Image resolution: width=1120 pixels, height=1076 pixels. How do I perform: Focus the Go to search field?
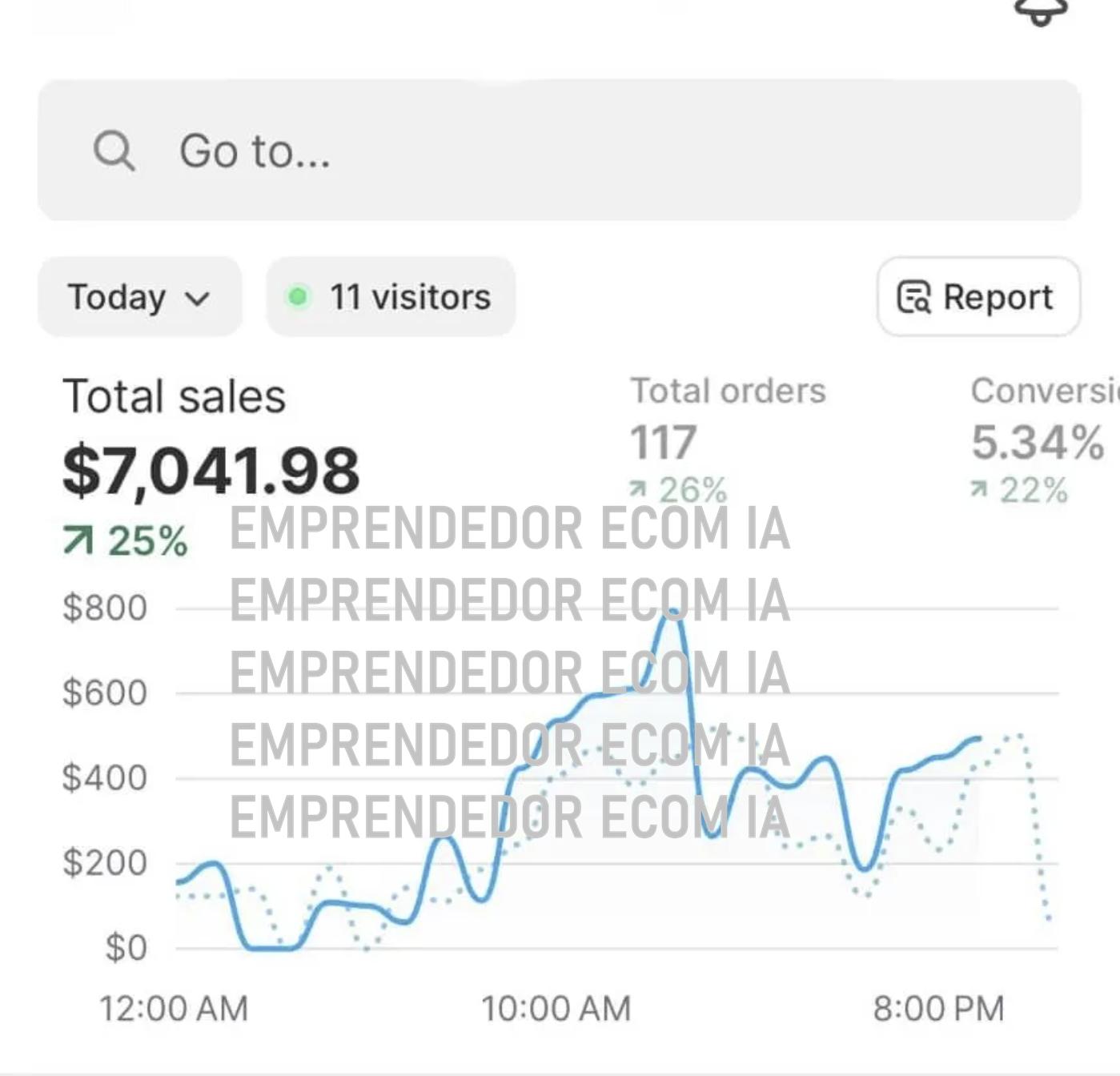(x=559, y=151)
